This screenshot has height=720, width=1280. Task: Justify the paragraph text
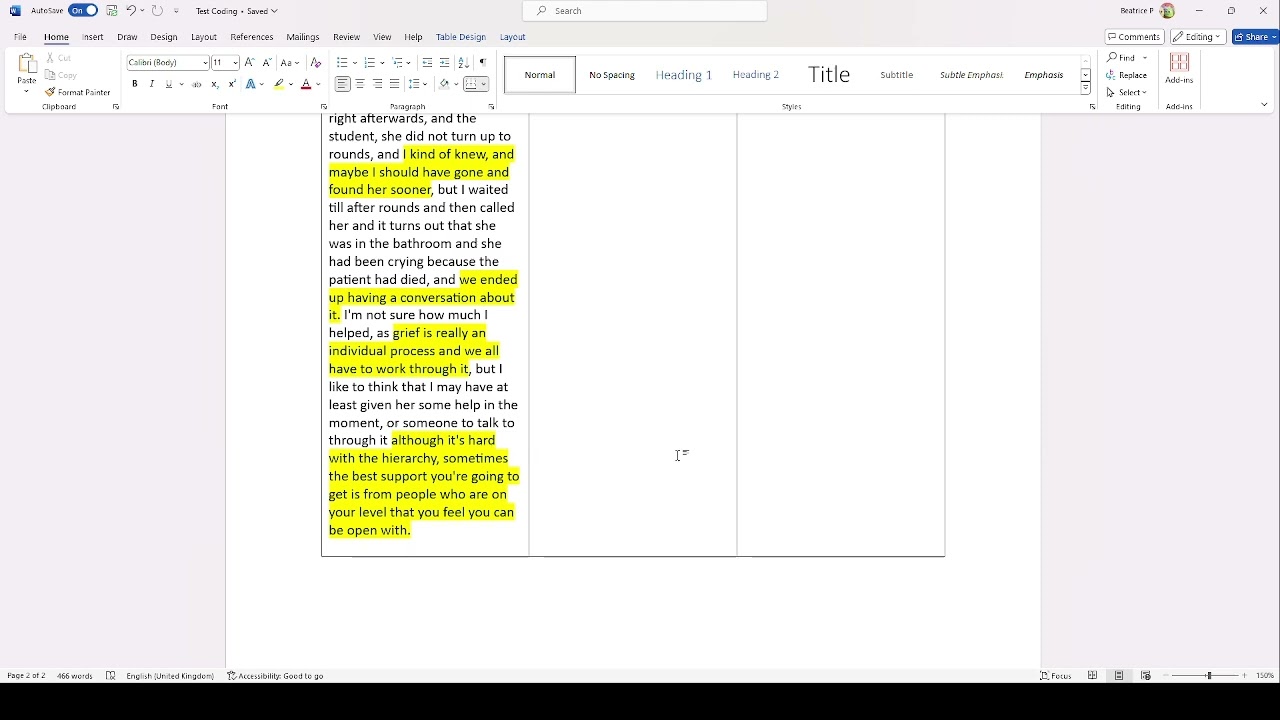pos(394,85)
